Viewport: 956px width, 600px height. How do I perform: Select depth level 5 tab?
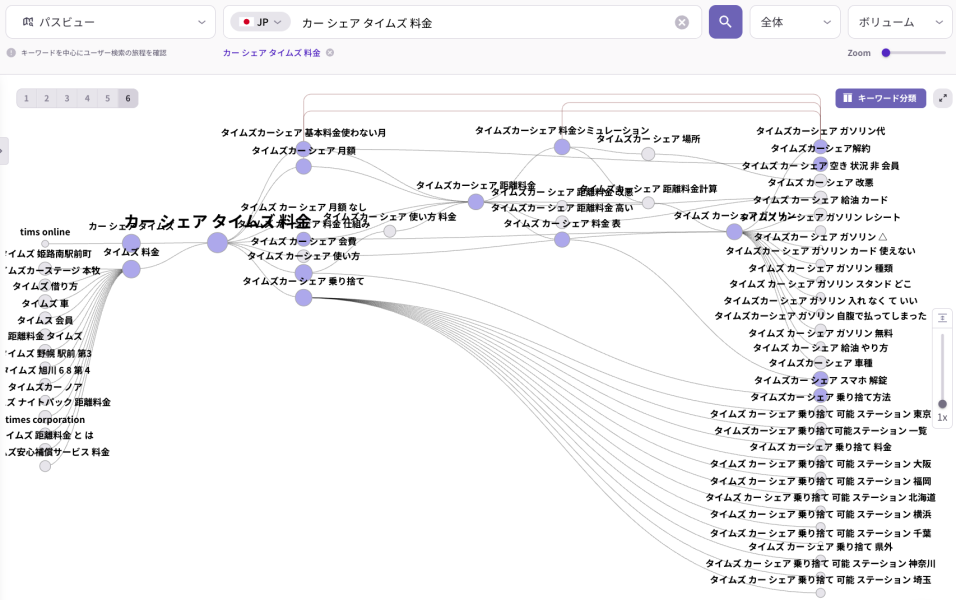tap(107, 98)
